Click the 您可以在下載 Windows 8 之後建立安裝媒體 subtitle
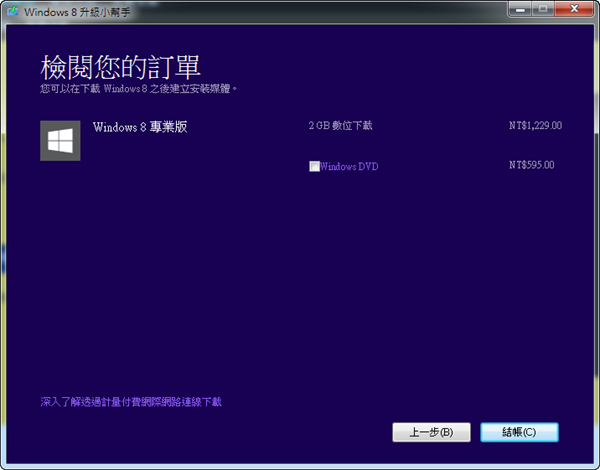 139,89
